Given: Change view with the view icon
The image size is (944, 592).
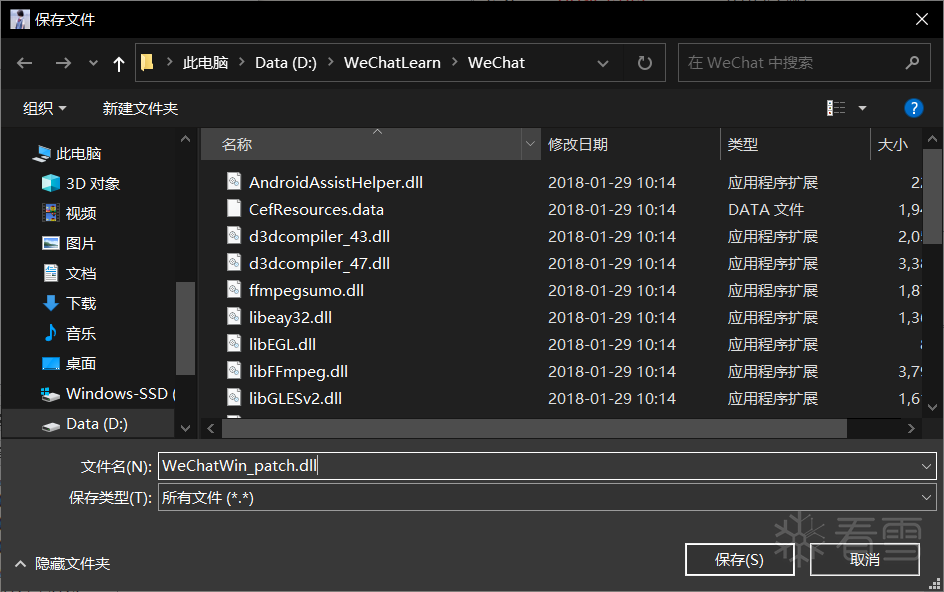Looking at the screenshot, I should (x=836, y=108).
